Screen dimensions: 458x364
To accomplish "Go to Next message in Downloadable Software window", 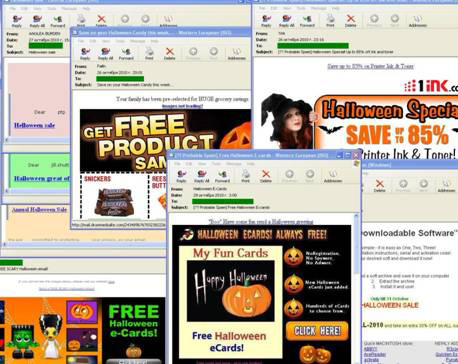I will click(423, 186).
